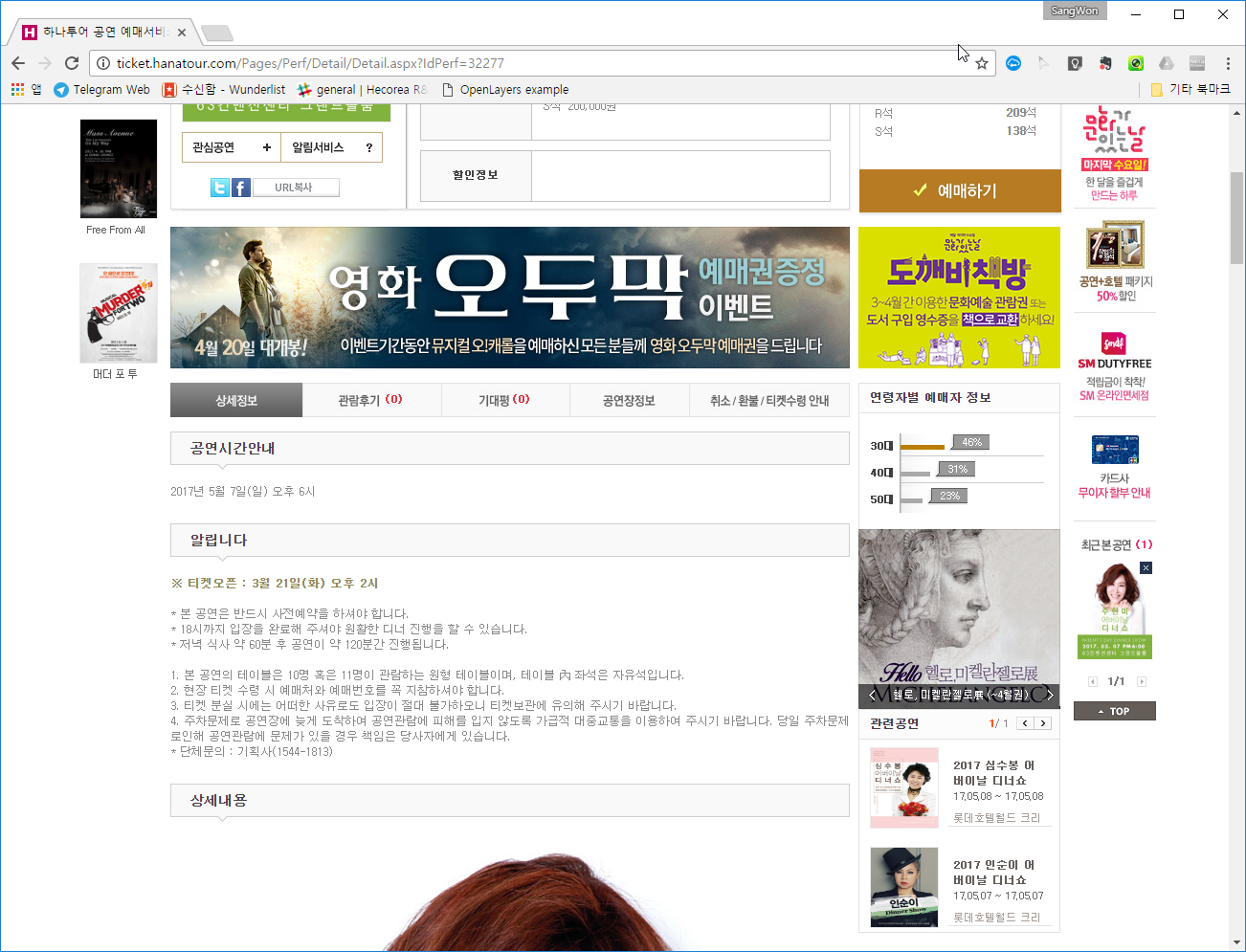Click the 예매하기 booking button

[x=959, y=190]
